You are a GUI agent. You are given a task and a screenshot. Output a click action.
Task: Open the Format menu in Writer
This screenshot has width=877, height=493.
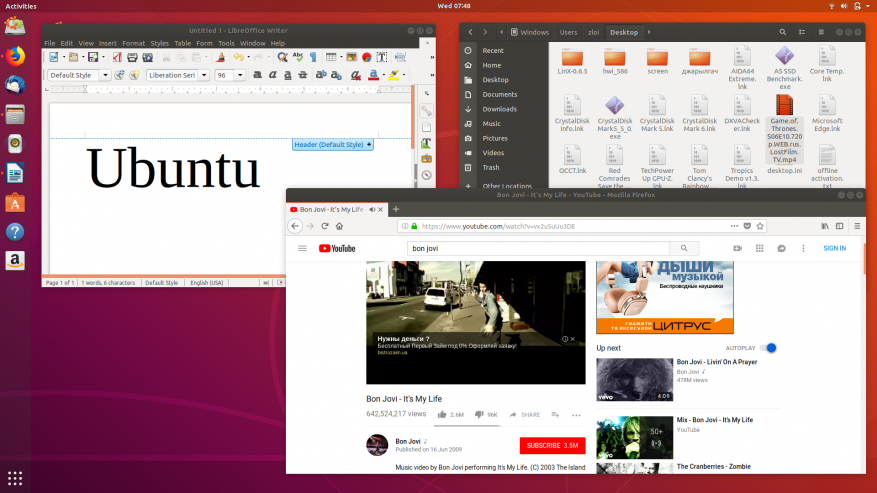click(133, 43)
